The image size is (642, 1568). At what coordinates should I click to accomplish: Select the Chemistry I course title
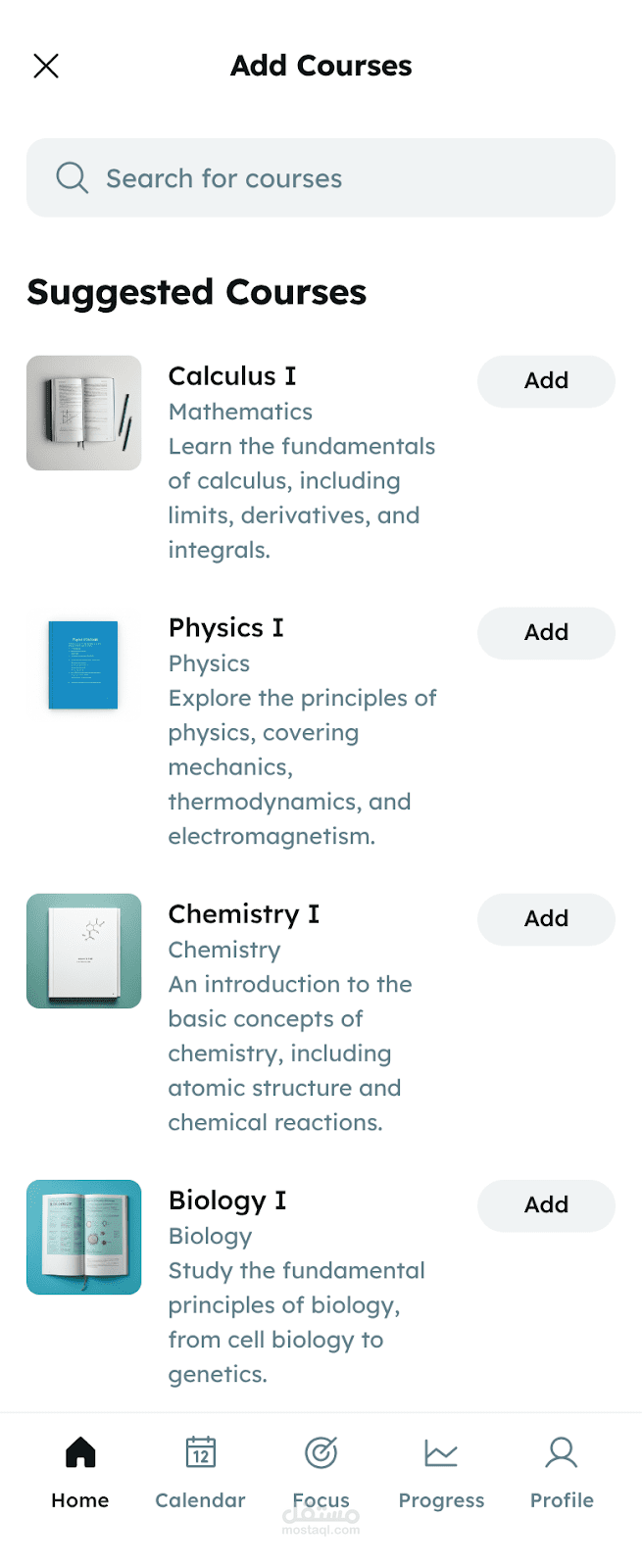click(244, 914)
